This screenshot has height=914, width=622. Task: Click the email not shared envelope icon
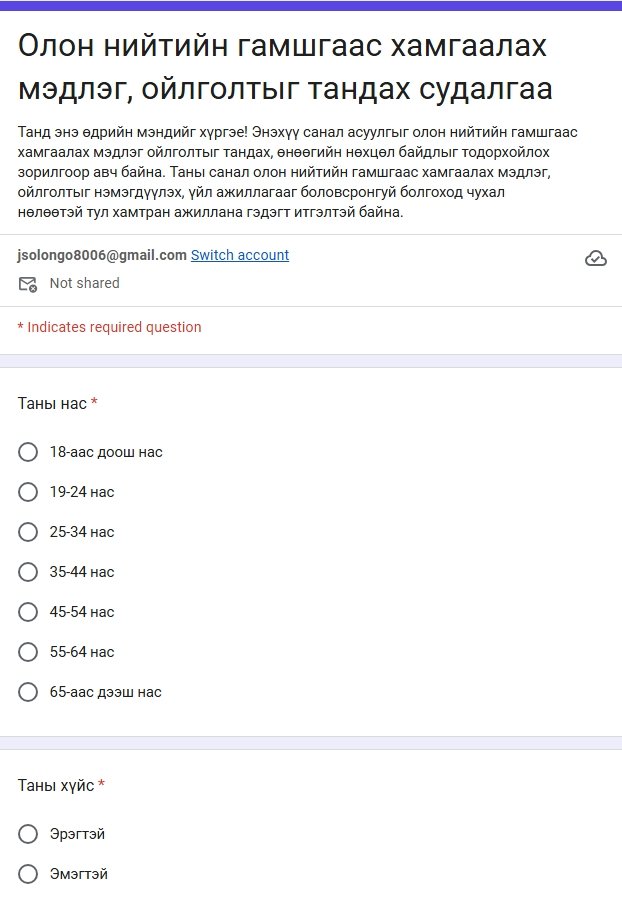(x=27, y=284)
